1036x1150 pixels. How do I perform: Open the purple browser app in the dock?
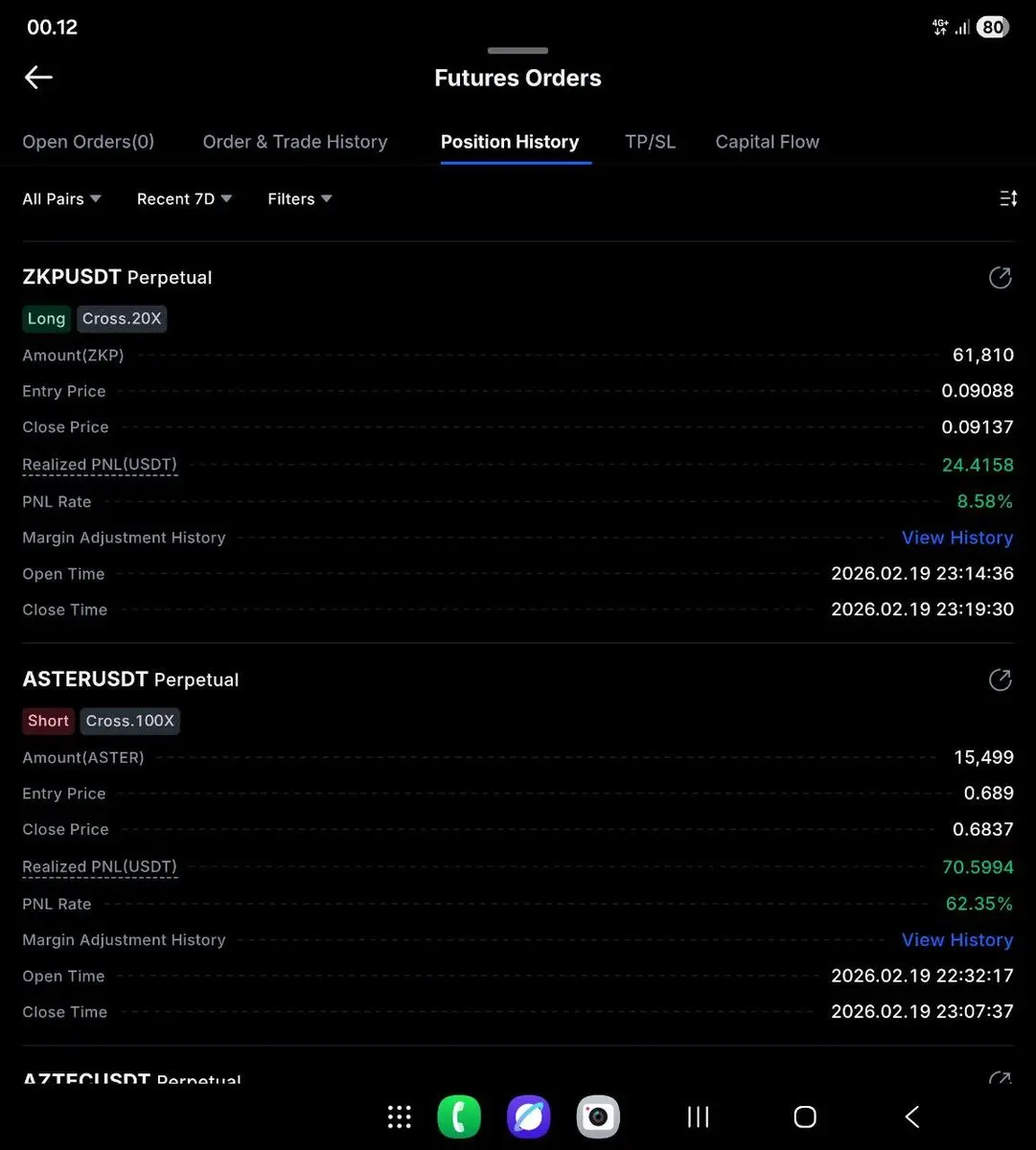(x=529, y=1116)
